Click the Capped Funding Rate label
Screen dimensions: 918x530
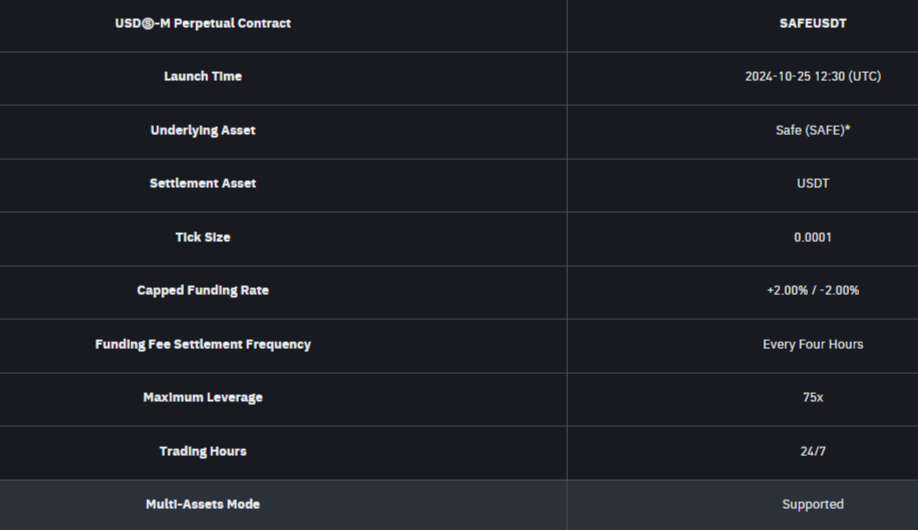[203, 290]
